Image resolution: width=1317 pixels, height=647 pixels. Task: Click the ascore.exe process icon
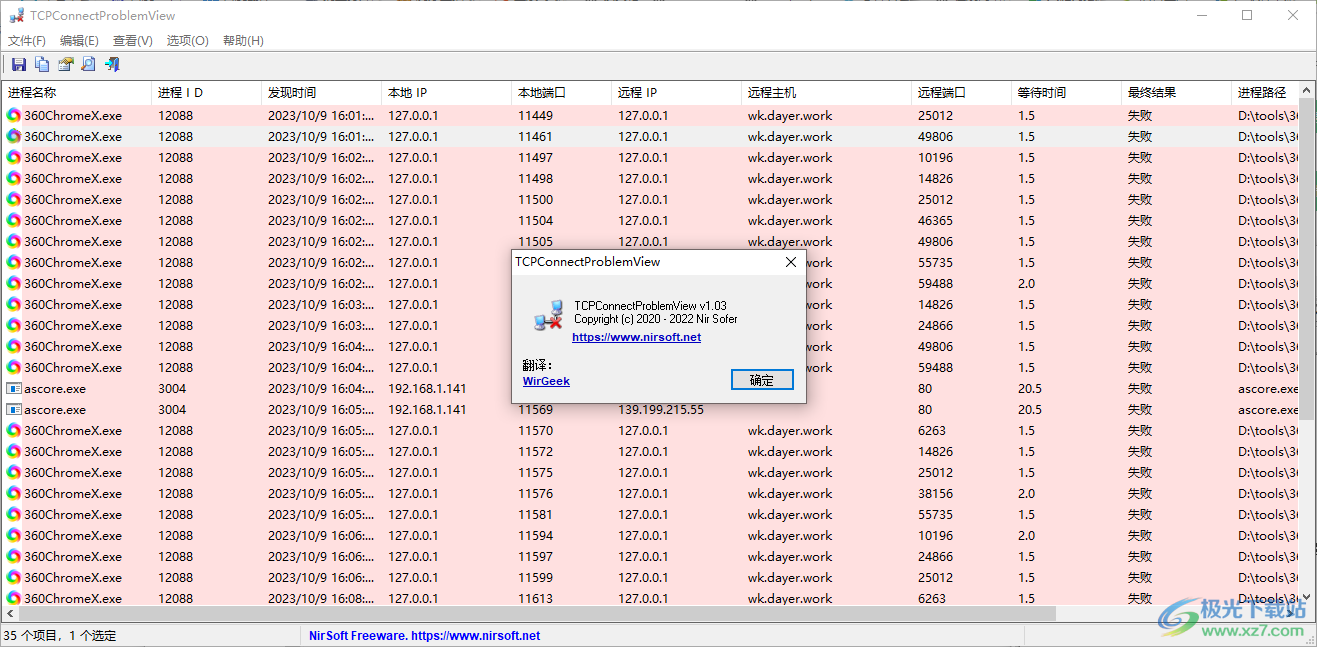pyautogui.click(x=13, y=388)
